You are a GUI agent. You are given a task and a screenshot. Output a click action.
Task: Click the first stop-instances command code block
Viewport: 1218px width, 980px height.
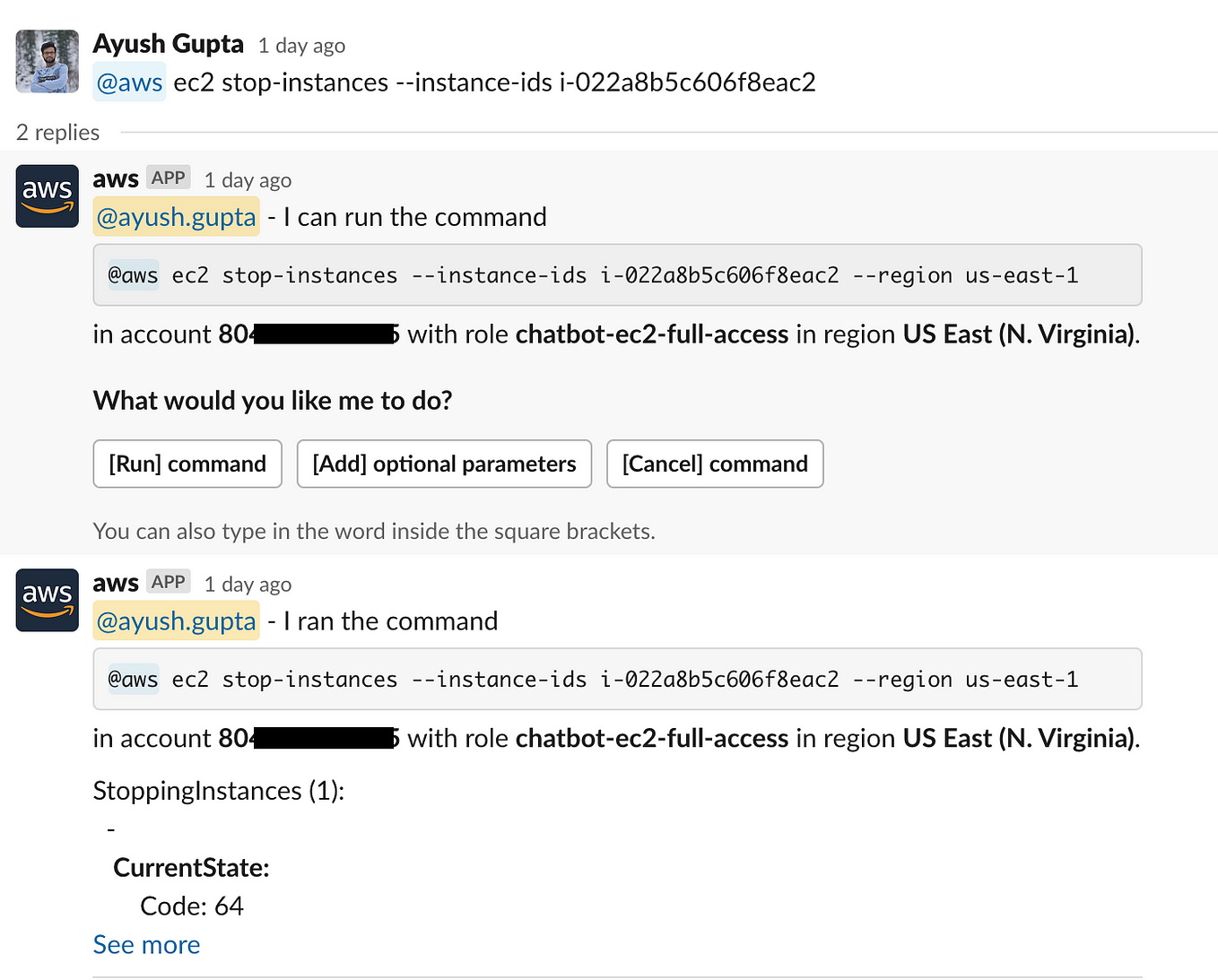[617, 275]
